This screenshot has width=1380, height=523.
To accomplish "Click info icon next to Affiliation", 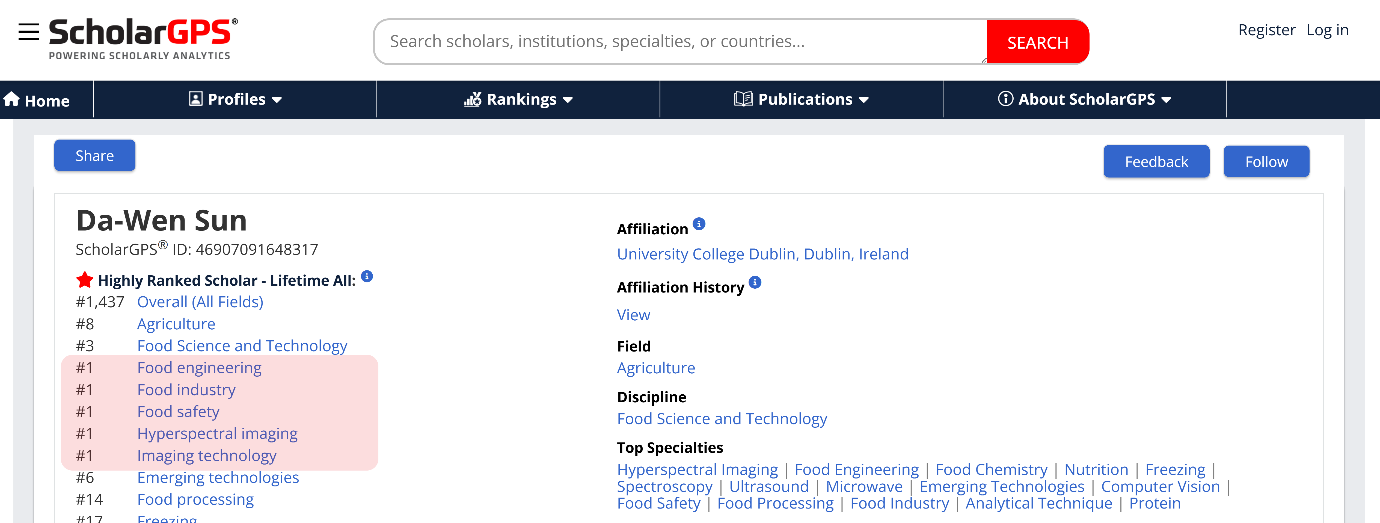I will pos(699,224).
